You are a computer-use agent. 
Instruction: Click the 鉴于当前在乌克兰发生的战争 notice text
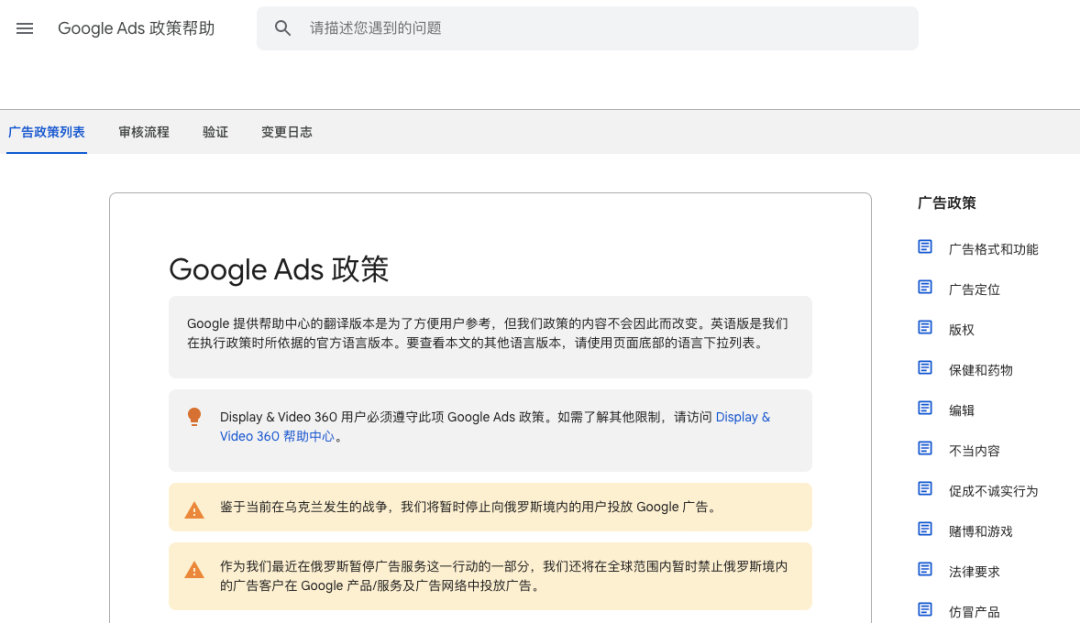point(470,507)
